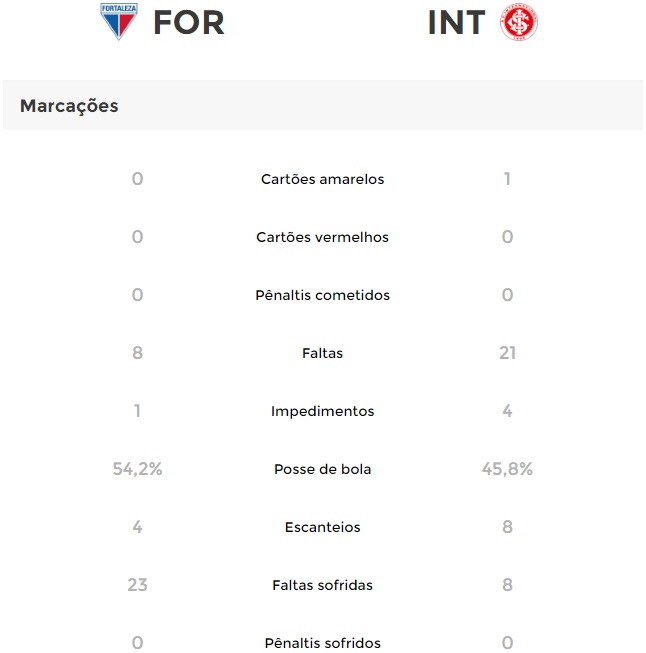Click Internacional's 45,8% possession value
646x653 pixels.
(x=507, y=469)
